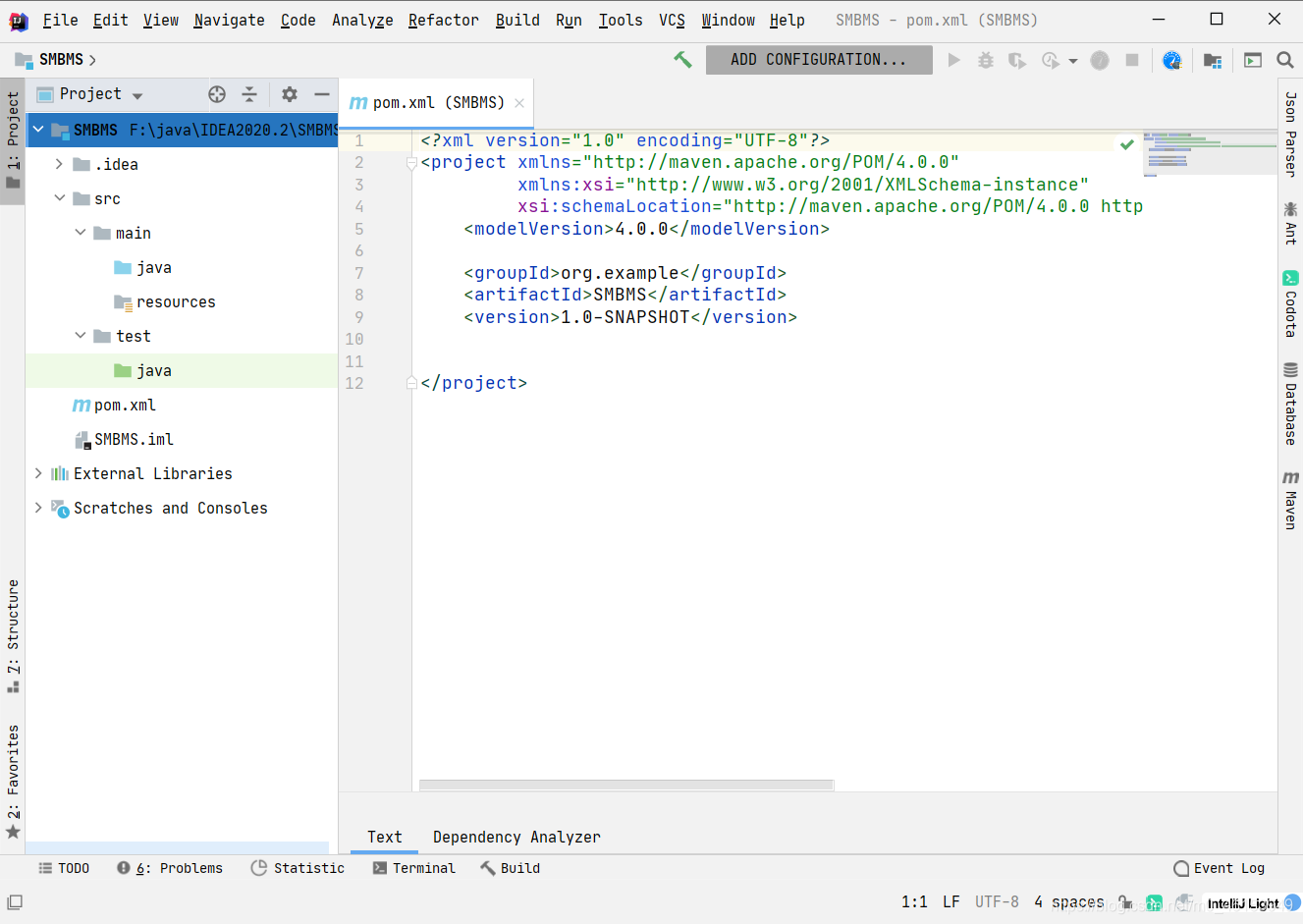The image size is (1303, 924).
Task: Toggle the Favorites side tool button
Action: pos(13,782)
